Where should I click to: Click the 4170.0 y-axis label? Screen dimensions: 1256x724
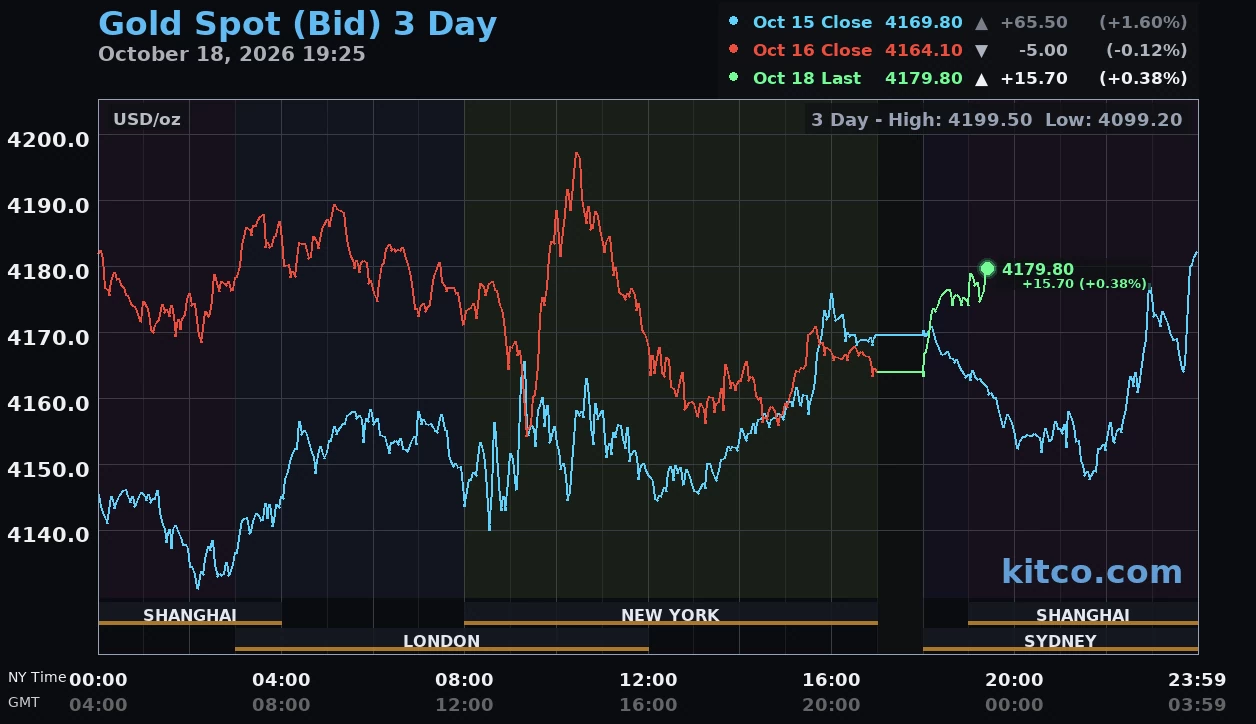pos(48,337)
